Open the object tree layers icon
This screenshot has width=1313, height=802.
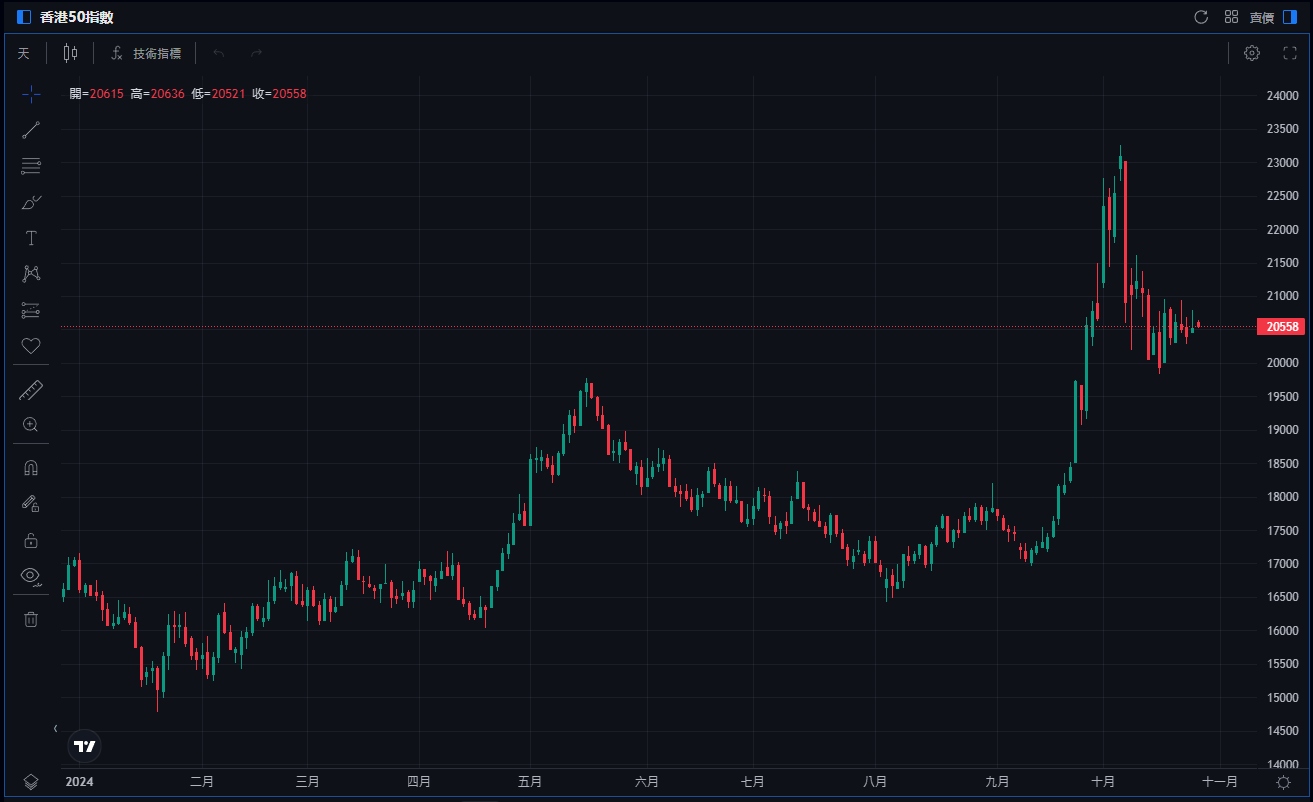(31, 781)
